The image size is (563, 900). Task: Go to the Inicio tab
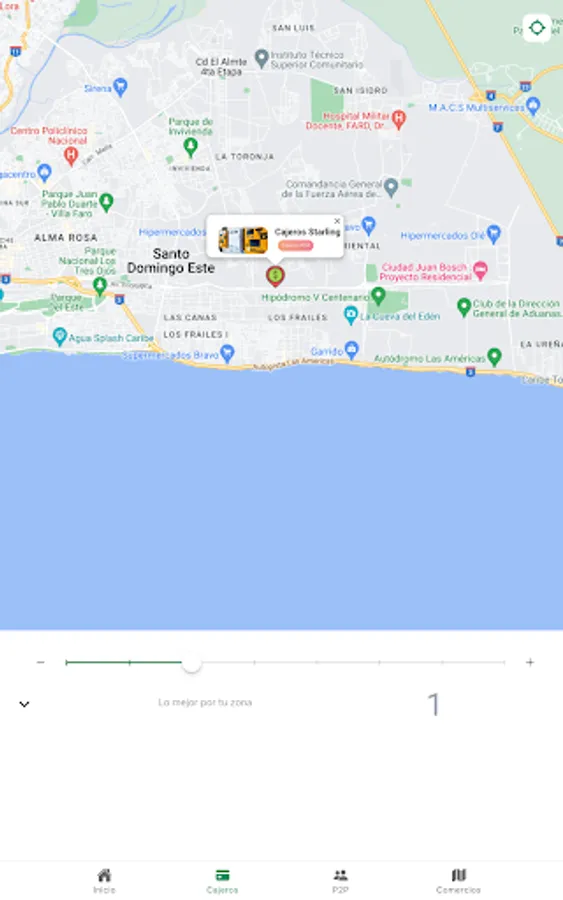point(104,881)
